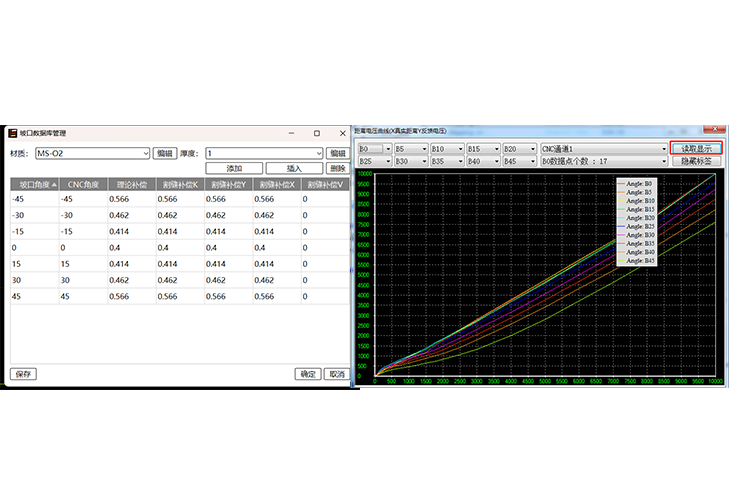Cancel with the 取消 button
Screen dimensions: 730x500
336,374
